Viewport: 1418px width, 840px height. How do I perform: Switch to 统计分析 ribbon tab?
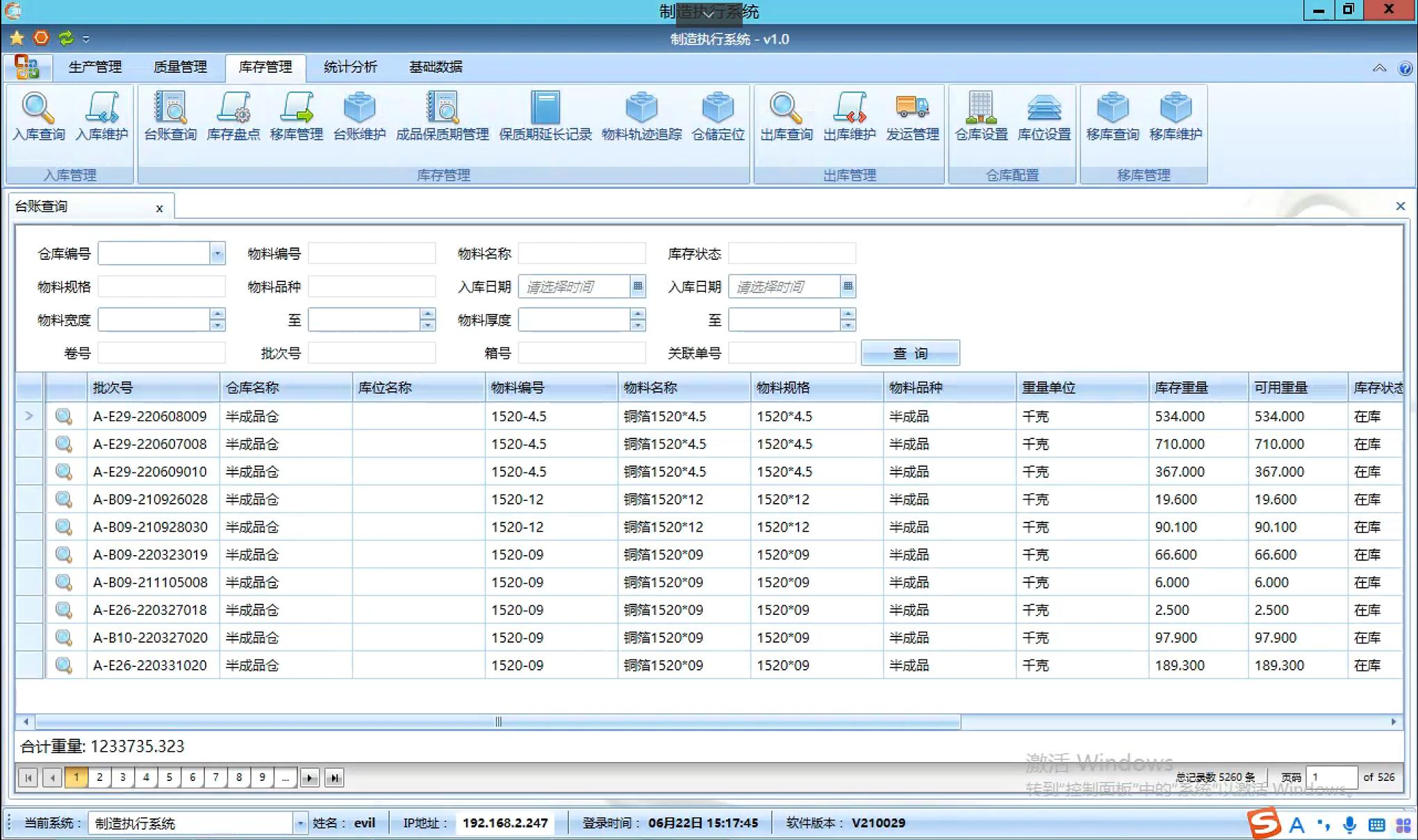click(350, 67)
